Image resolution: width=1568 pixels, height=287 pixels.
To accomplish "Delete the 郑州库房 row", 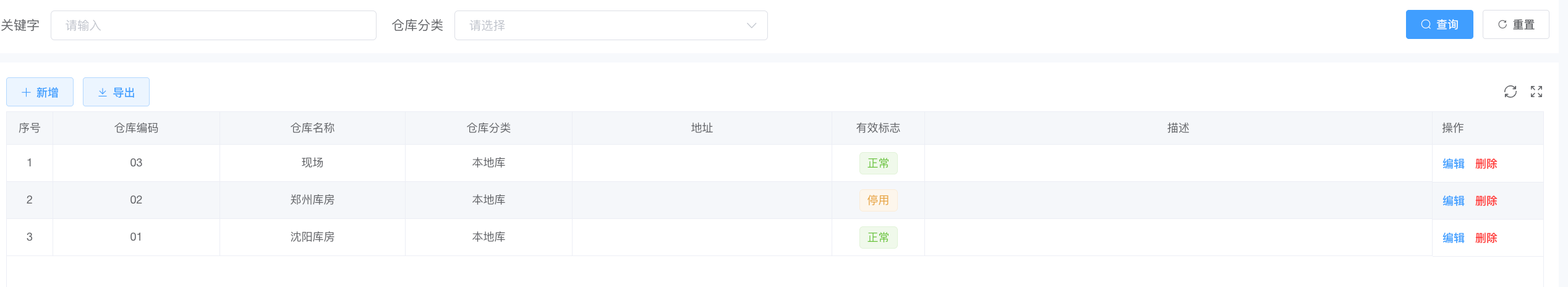I will (x=1486, y=201).
